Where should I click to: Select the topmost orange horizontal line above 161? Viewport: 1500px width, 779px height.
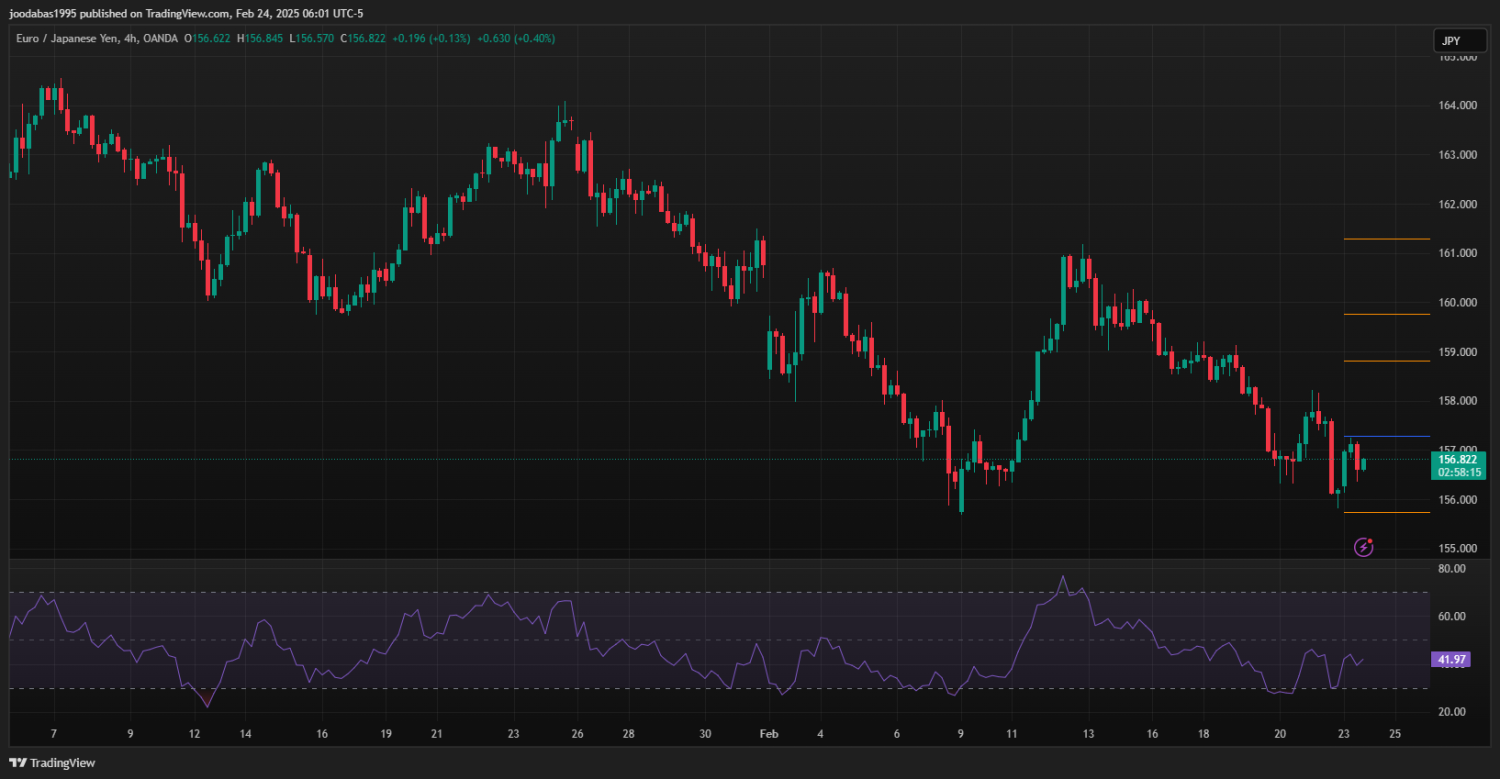pos(1387,239)
